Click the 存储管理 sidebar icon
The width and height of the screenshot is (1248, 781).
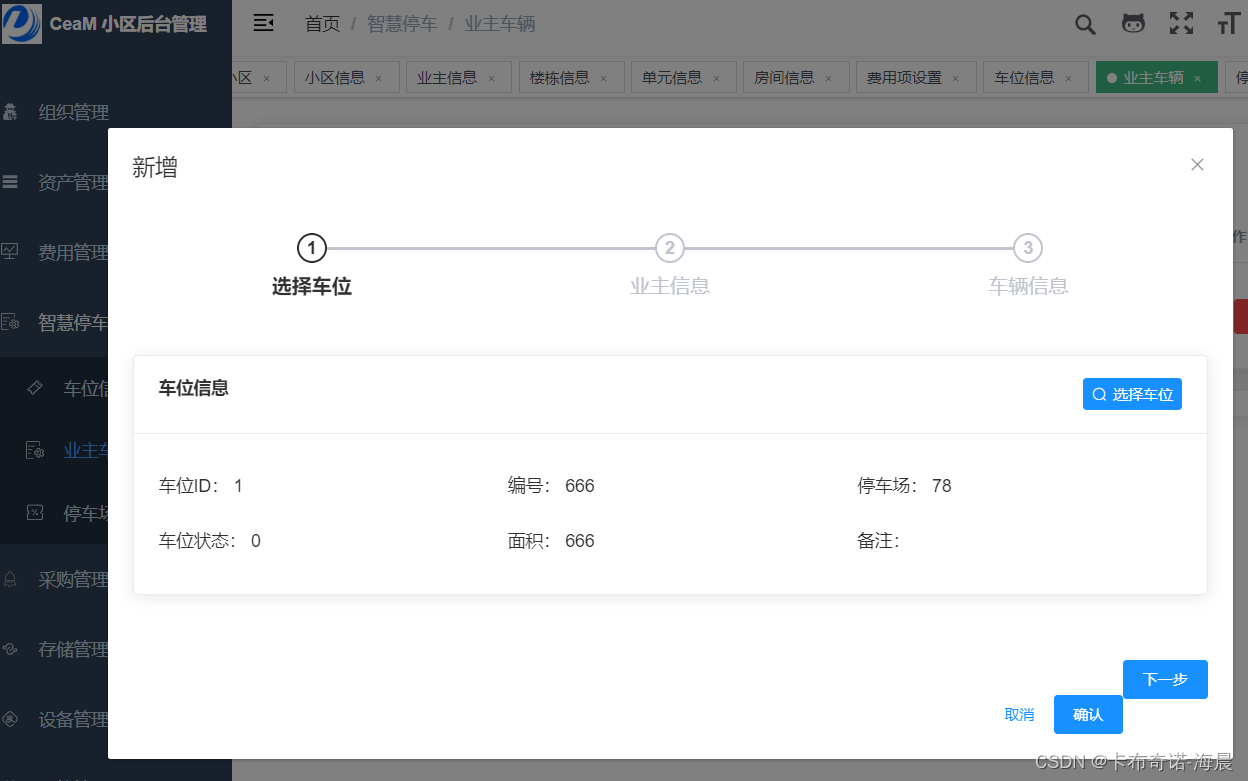(x=11, y=649)
